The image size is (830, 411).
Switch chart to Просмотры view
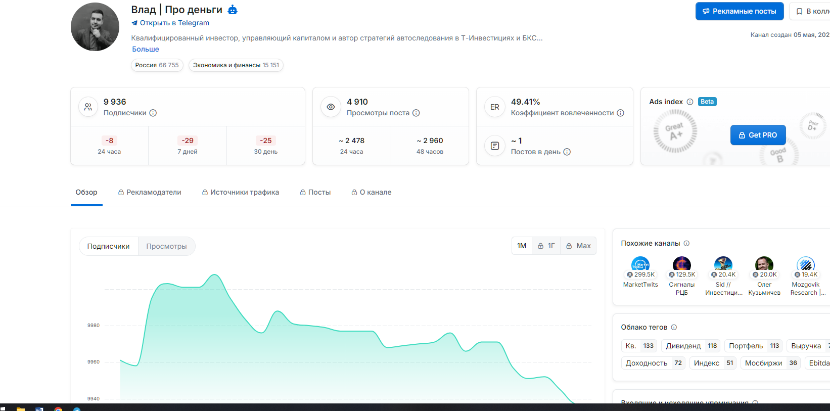167,246
